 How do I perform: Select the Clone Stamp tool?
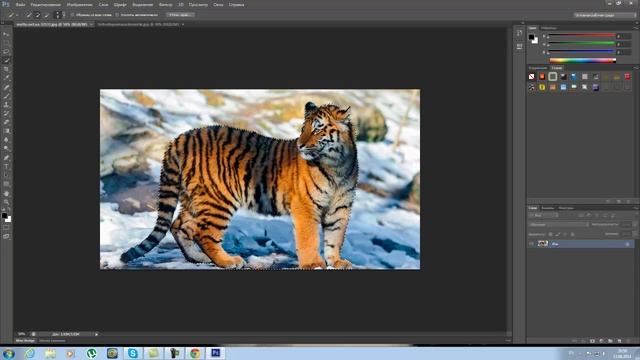[6, 104]
